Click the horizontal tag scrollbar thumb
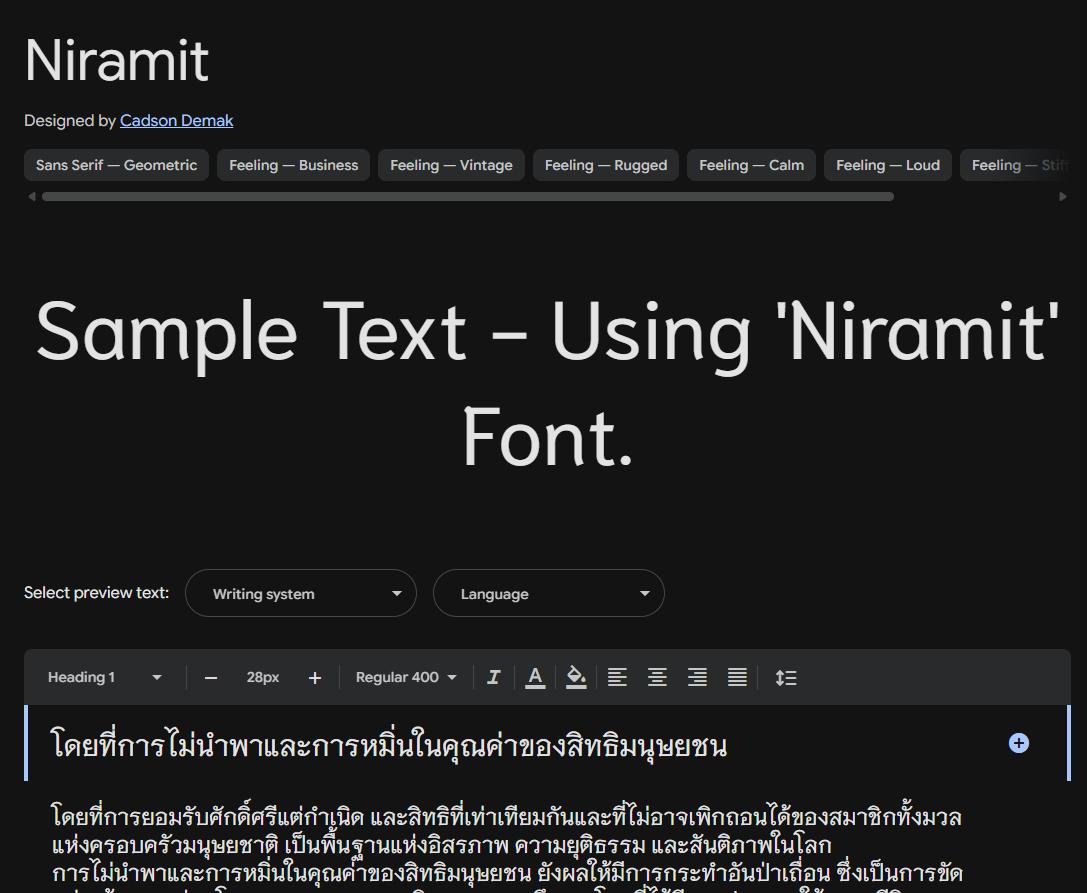The width and height of the screenshot is (1087, 893). (468, 197)
